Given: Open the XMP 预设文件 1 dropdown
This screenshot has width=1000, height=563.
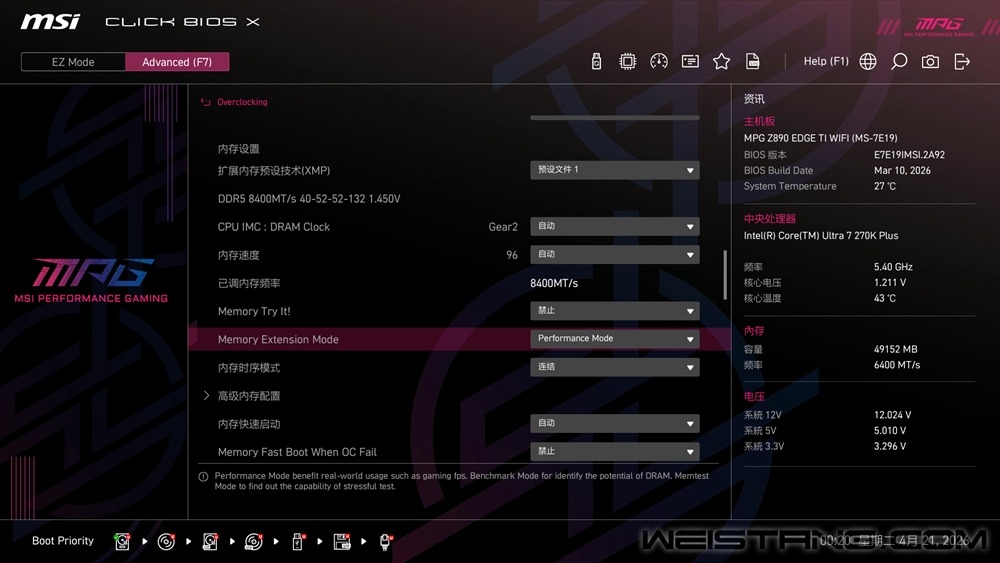Looking at the screenshot, I should [x=615, y=170].
